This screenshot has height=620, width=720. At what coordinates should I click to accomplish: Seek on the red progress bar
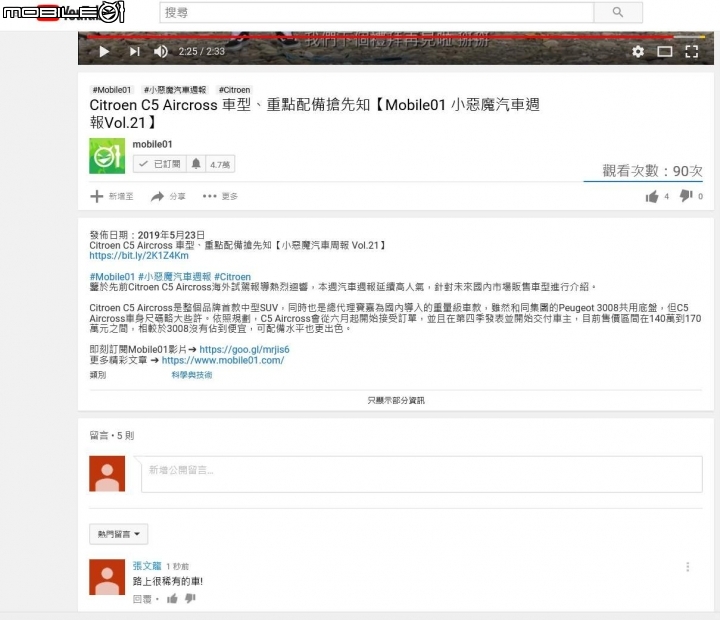click(x=380, y=36)
